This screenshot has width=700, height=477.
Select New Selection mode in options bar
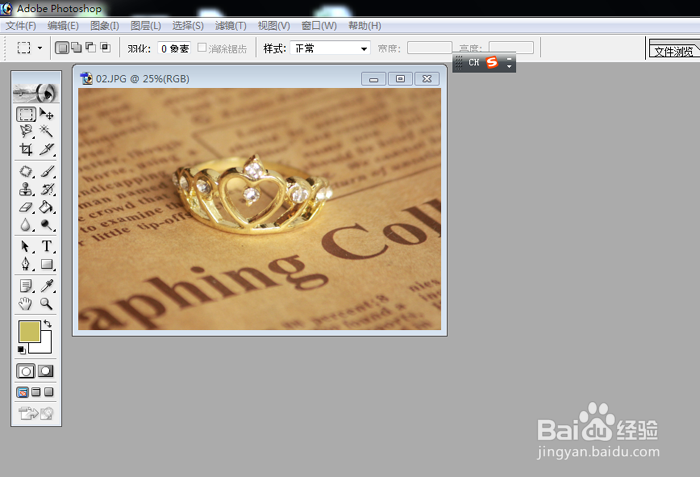(x=62, y=47)
